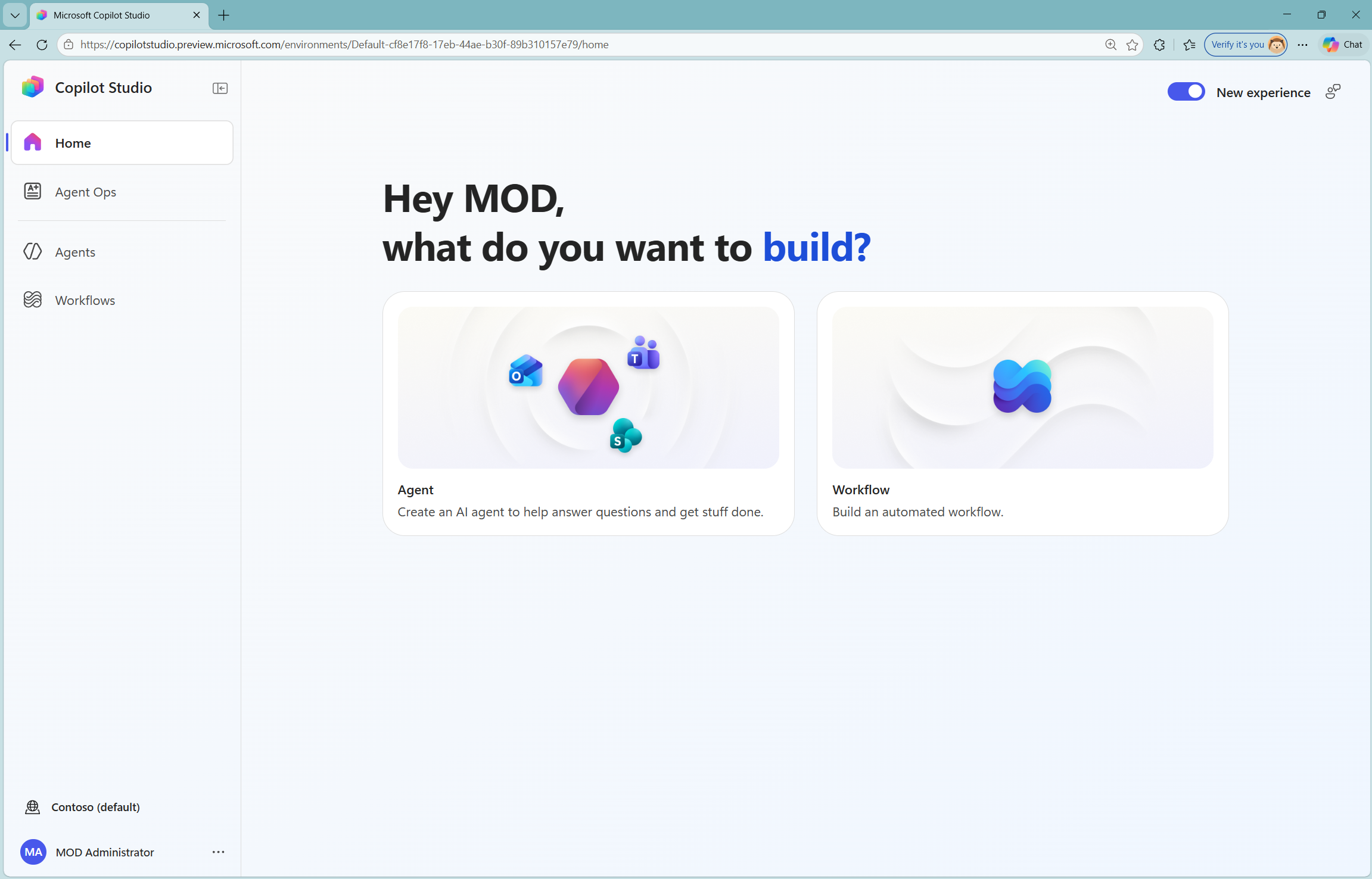
Task: Click the Home house icon
Action: (x=33, y=142)
